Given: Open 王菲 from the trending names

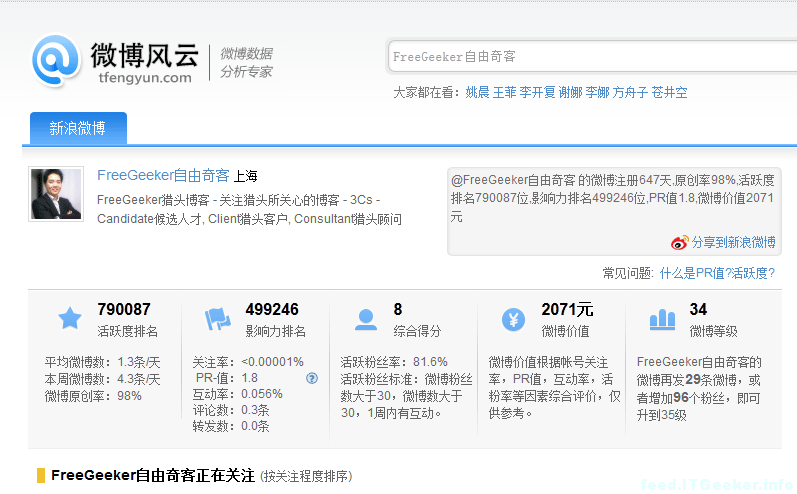Looking at the screenshot, I should [x=504, y=92].
